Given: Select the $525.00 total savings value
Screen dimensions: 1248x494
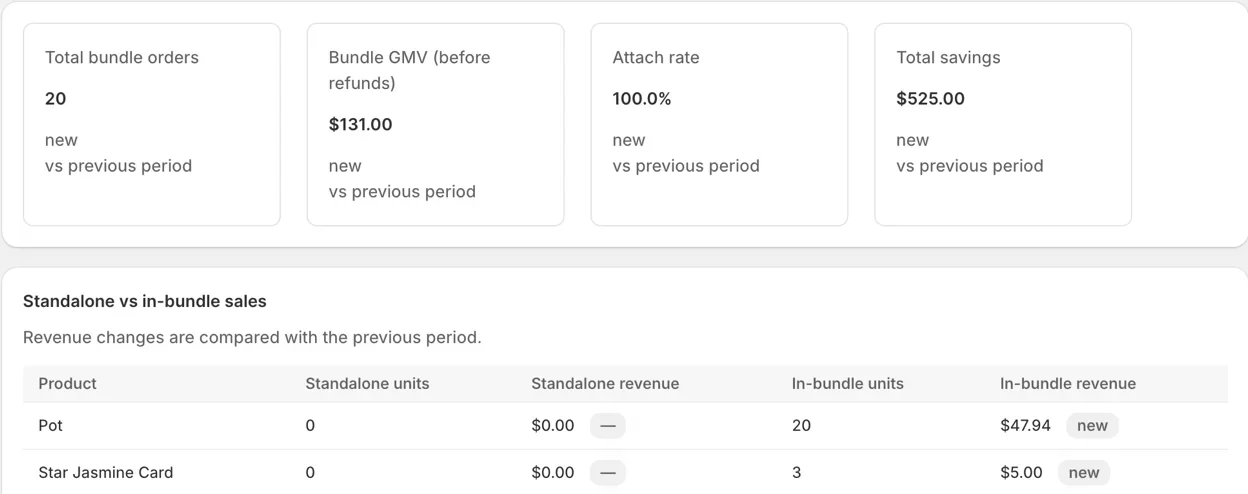Looking at the screenshot, I should click(931, 99).
